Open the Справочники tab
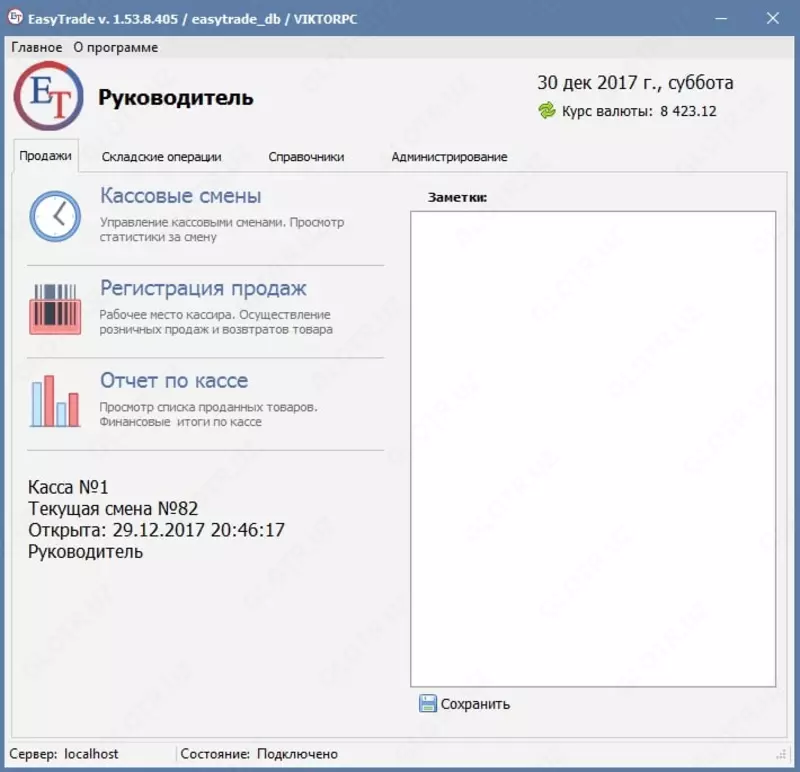 305,157
